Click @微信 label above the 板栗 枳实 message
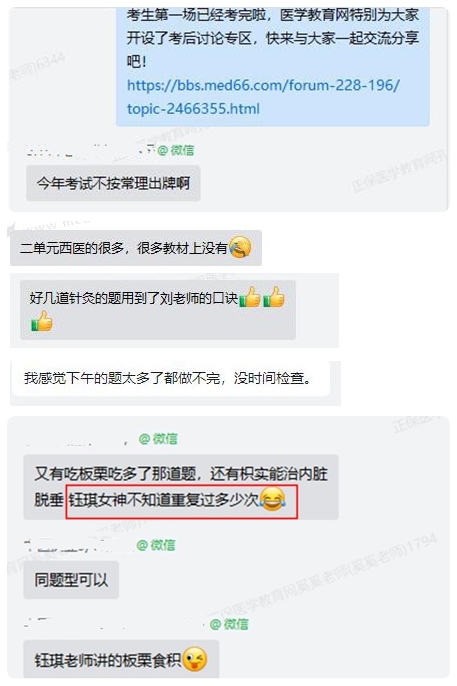Screen dimensions: 457x686 point(158,438)
